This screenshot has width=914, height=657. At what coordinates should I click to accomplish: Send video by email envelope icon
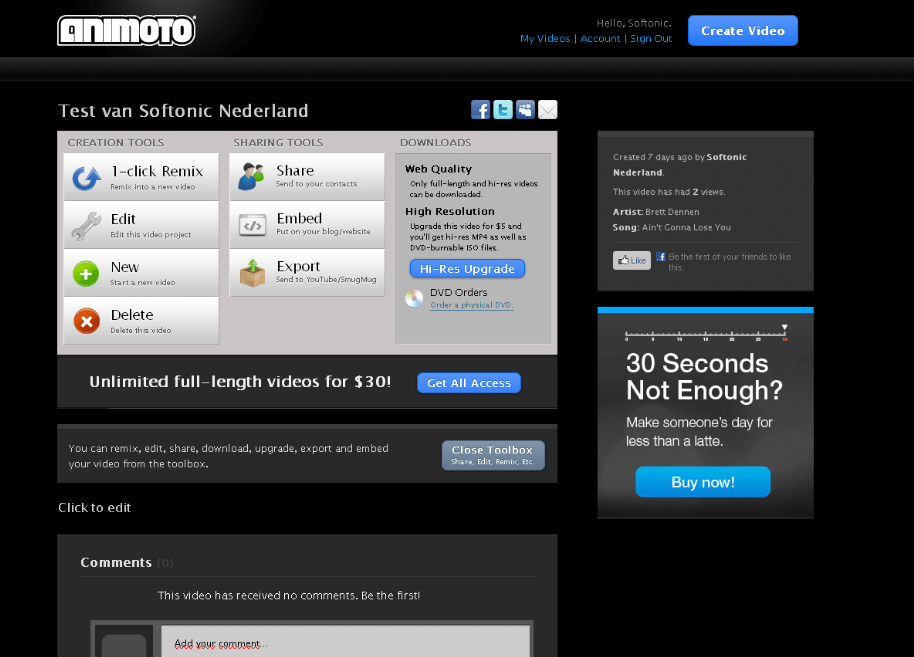tap(547, 110)
